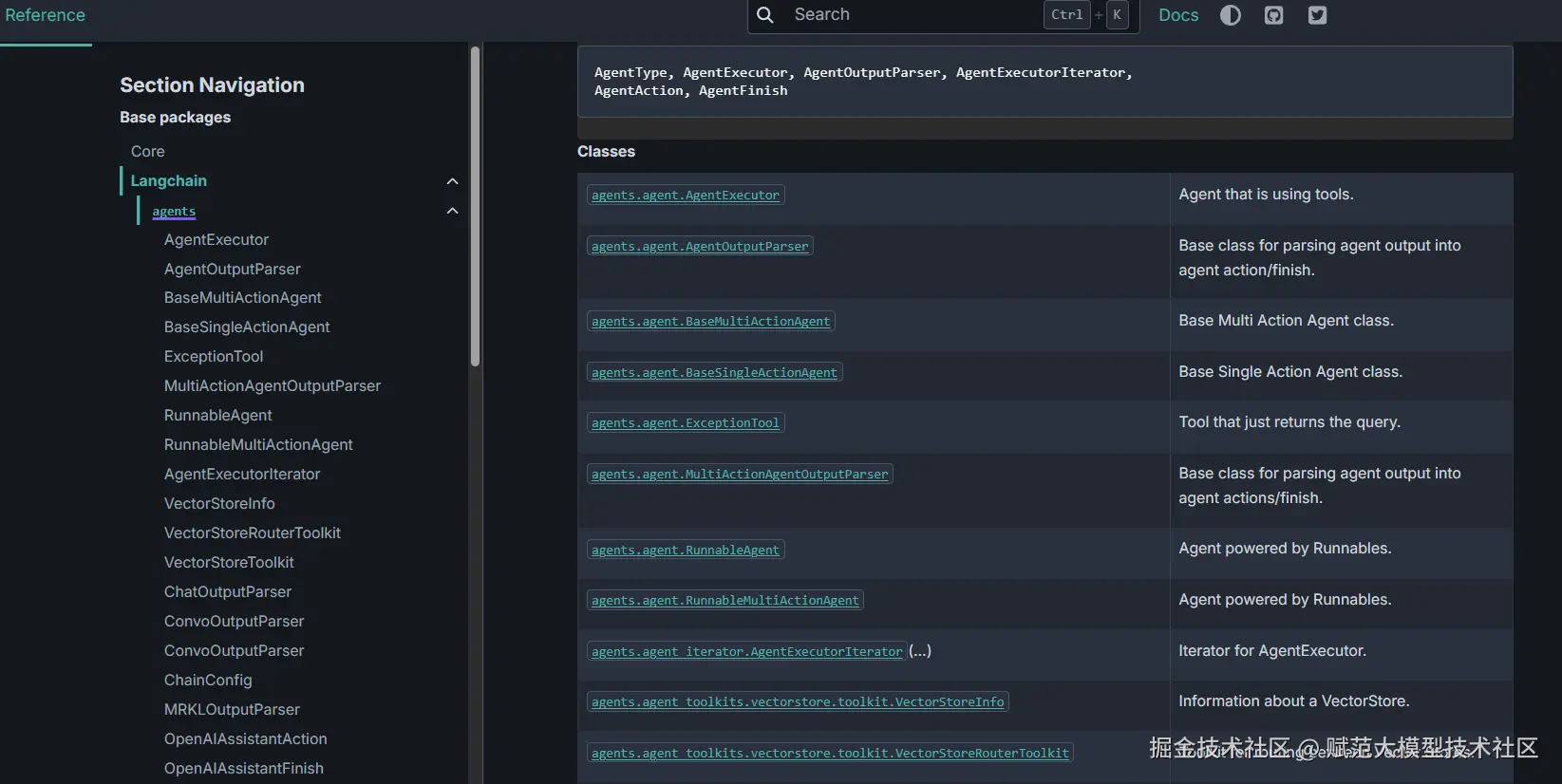The width and height of the screenshot is (1562, 784).
Task: Select Langchain in section navigation
Action: pos(169,180)
